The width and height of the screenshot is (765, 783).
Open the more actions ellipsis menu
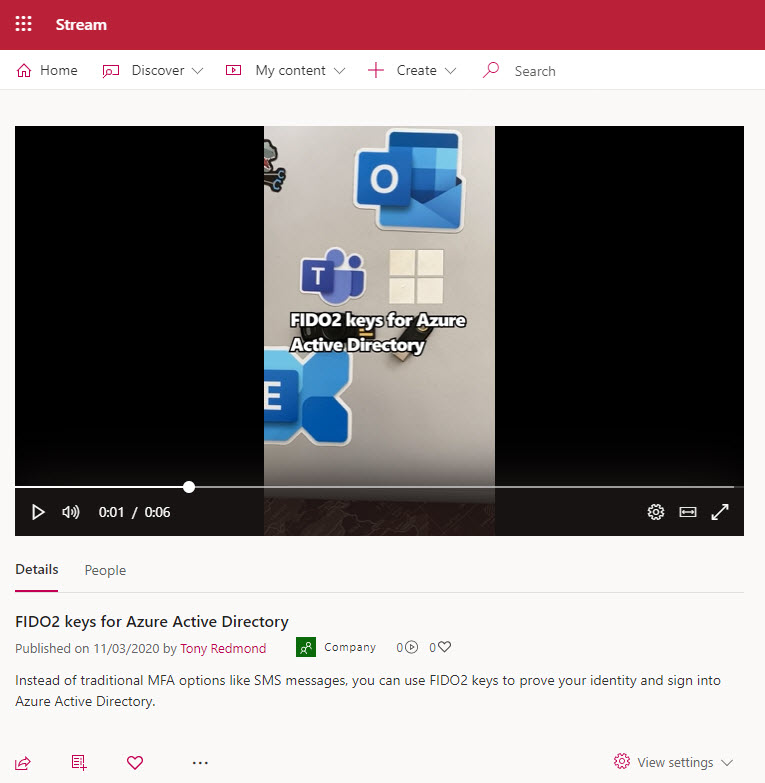200,763
